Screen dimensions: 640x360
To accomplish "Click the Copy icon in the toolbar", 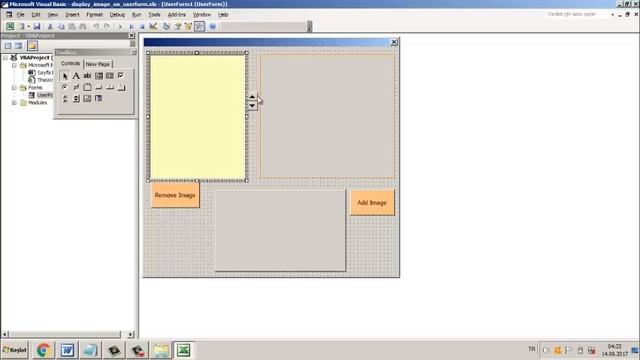I will click(61, 27).
